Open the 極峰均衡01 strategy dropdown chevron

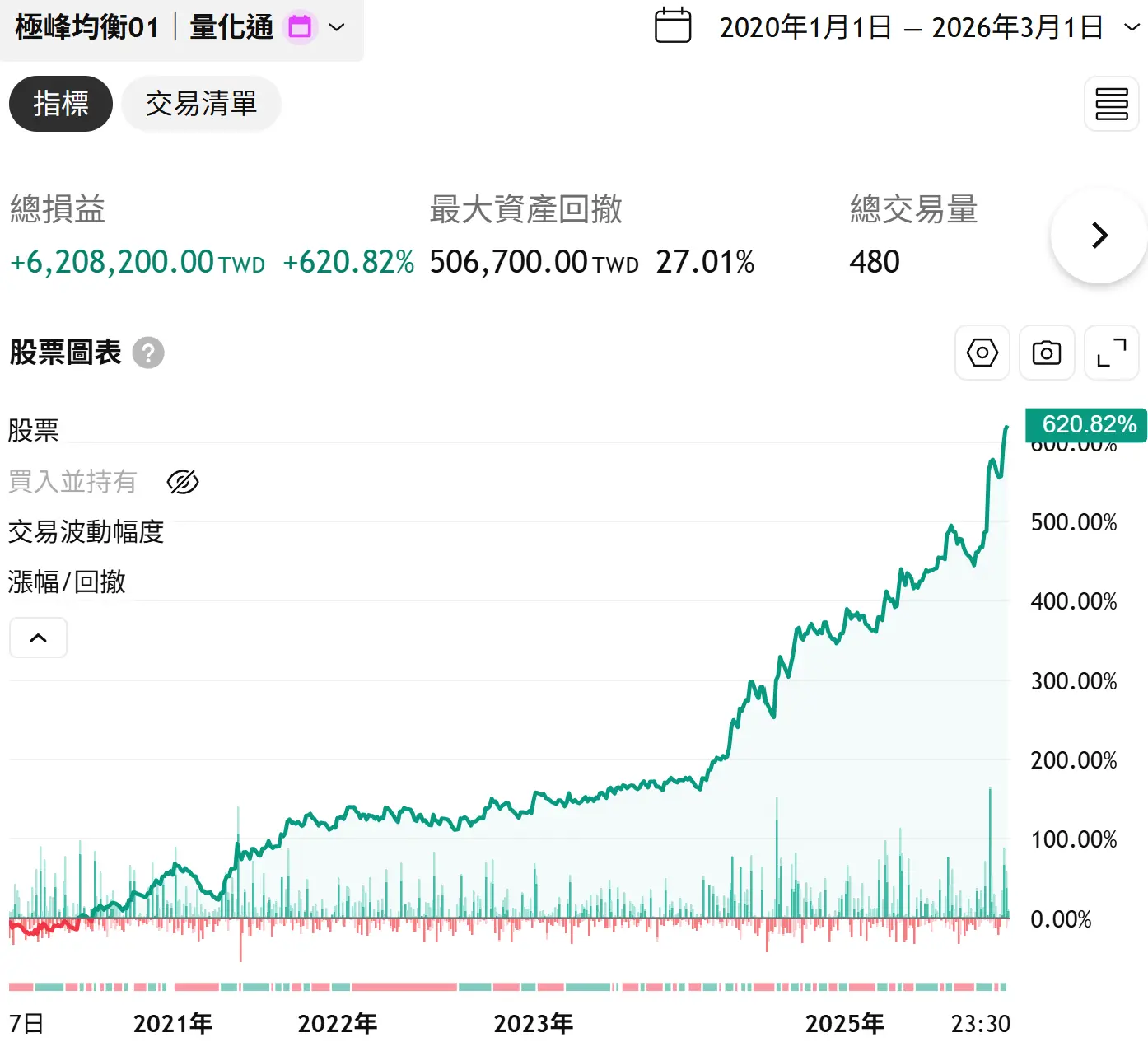tap(337, 27)
